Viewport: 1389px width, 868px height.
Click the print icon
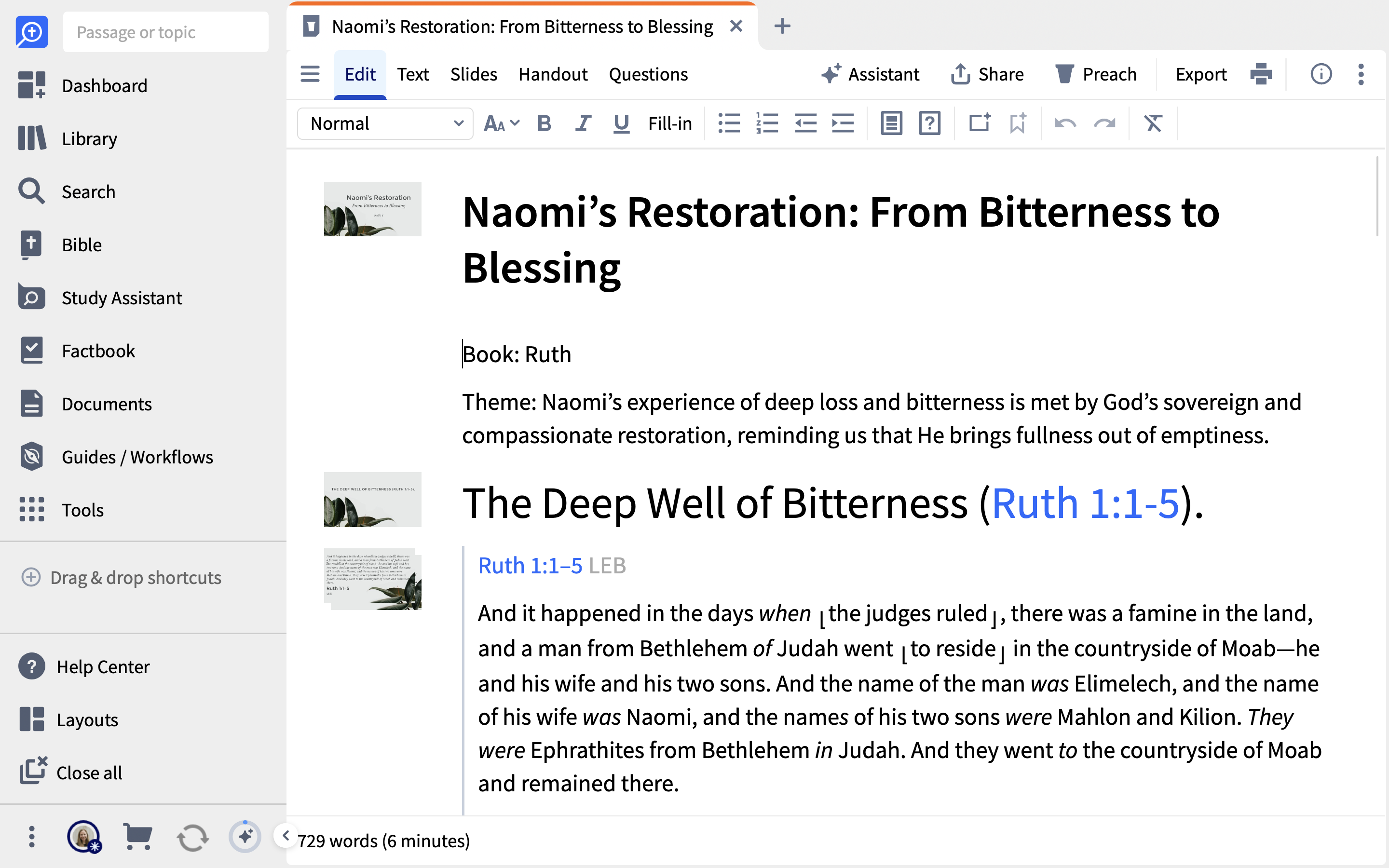tap(1260, 74)
